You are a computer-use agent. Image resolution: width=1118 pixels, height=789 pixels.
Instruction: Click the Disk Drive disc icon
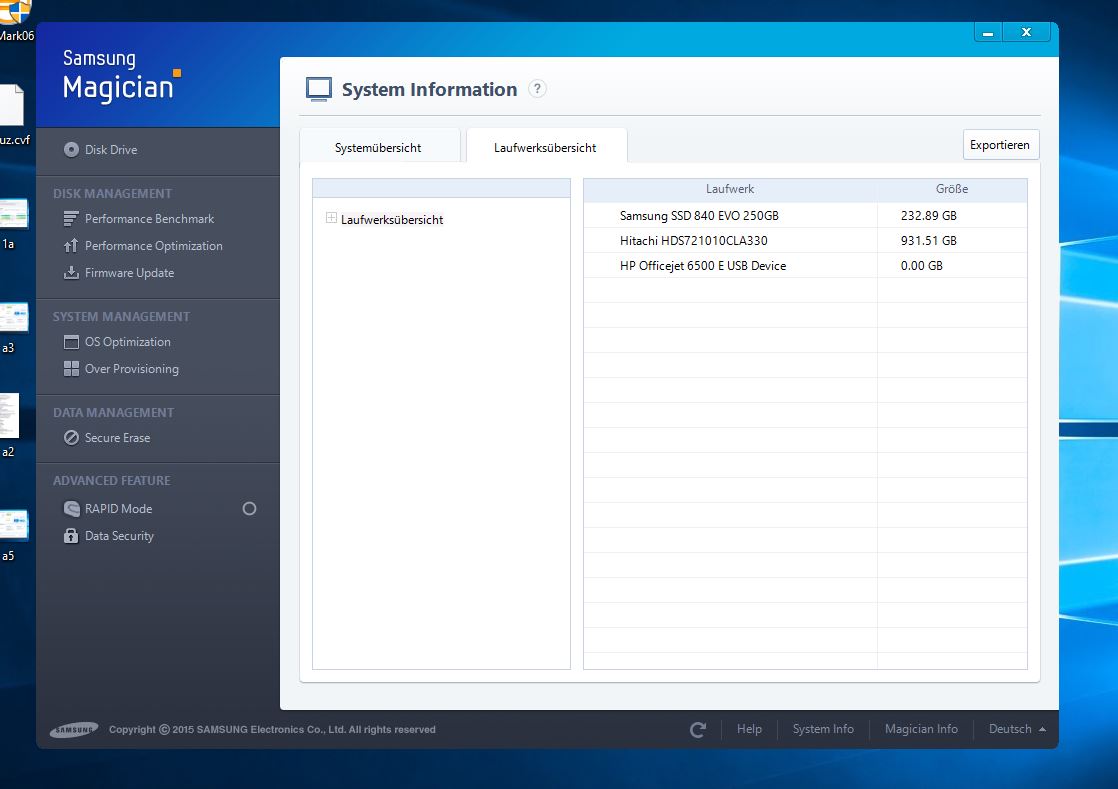click(x=71, y=150)
